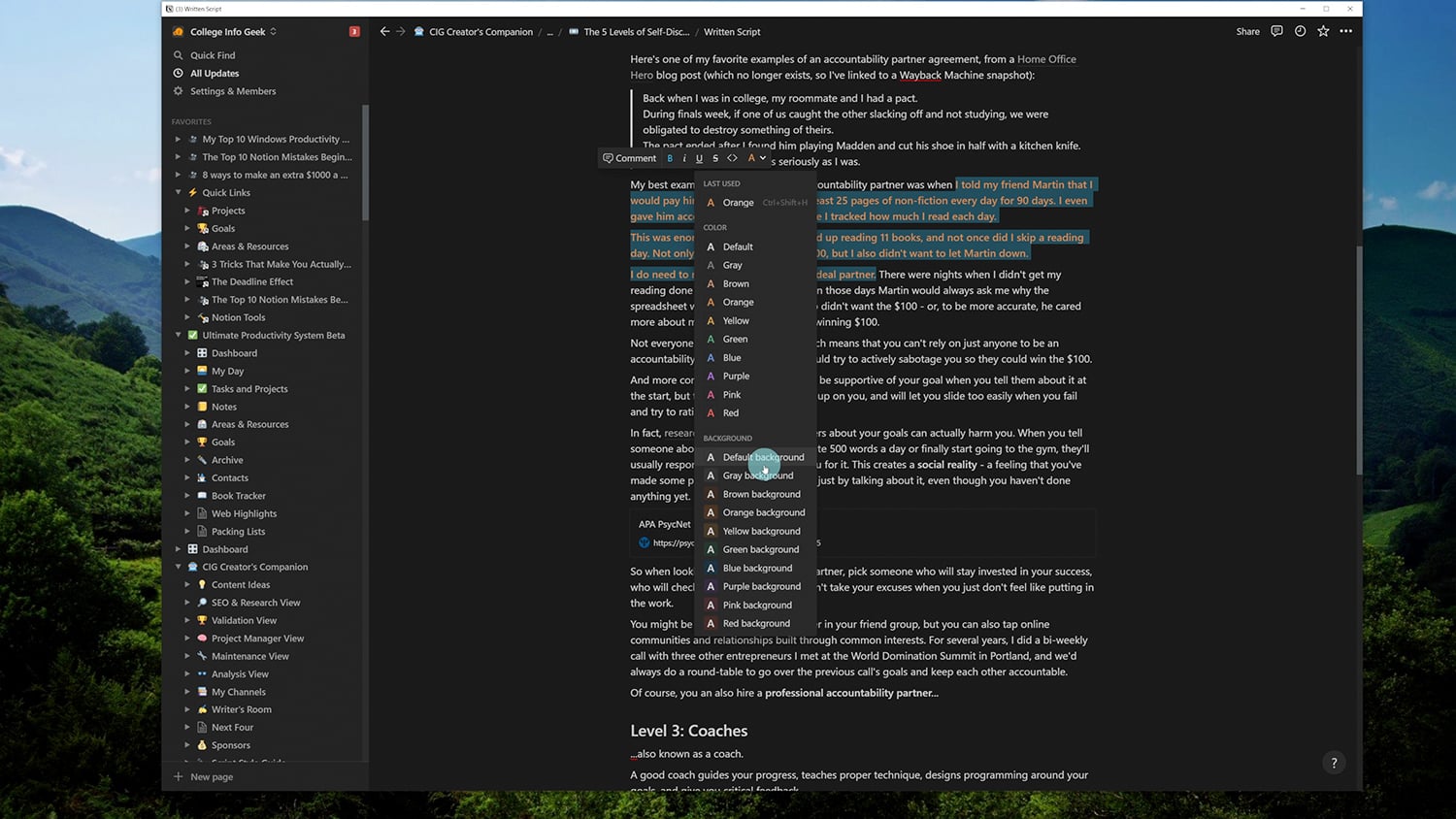Open the page options three-dot menu

[1345, 31]
